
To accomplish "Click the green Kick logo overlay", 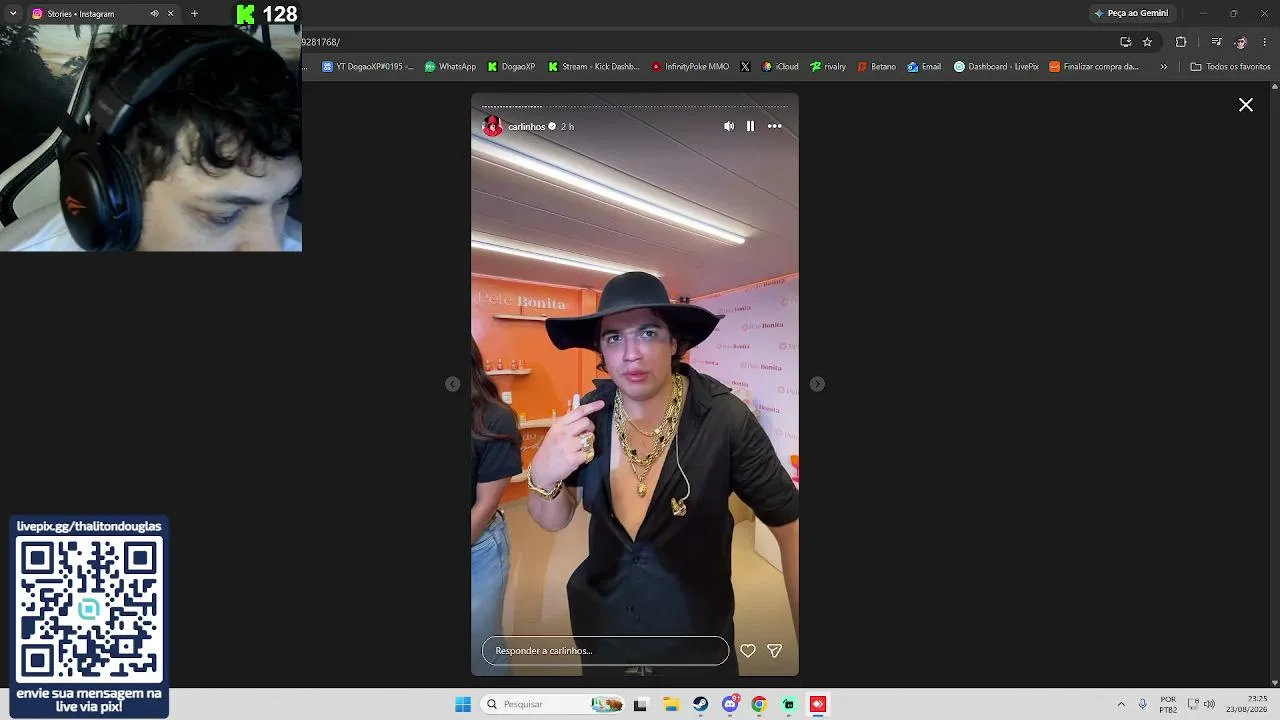I will click(x=245, y=14).
